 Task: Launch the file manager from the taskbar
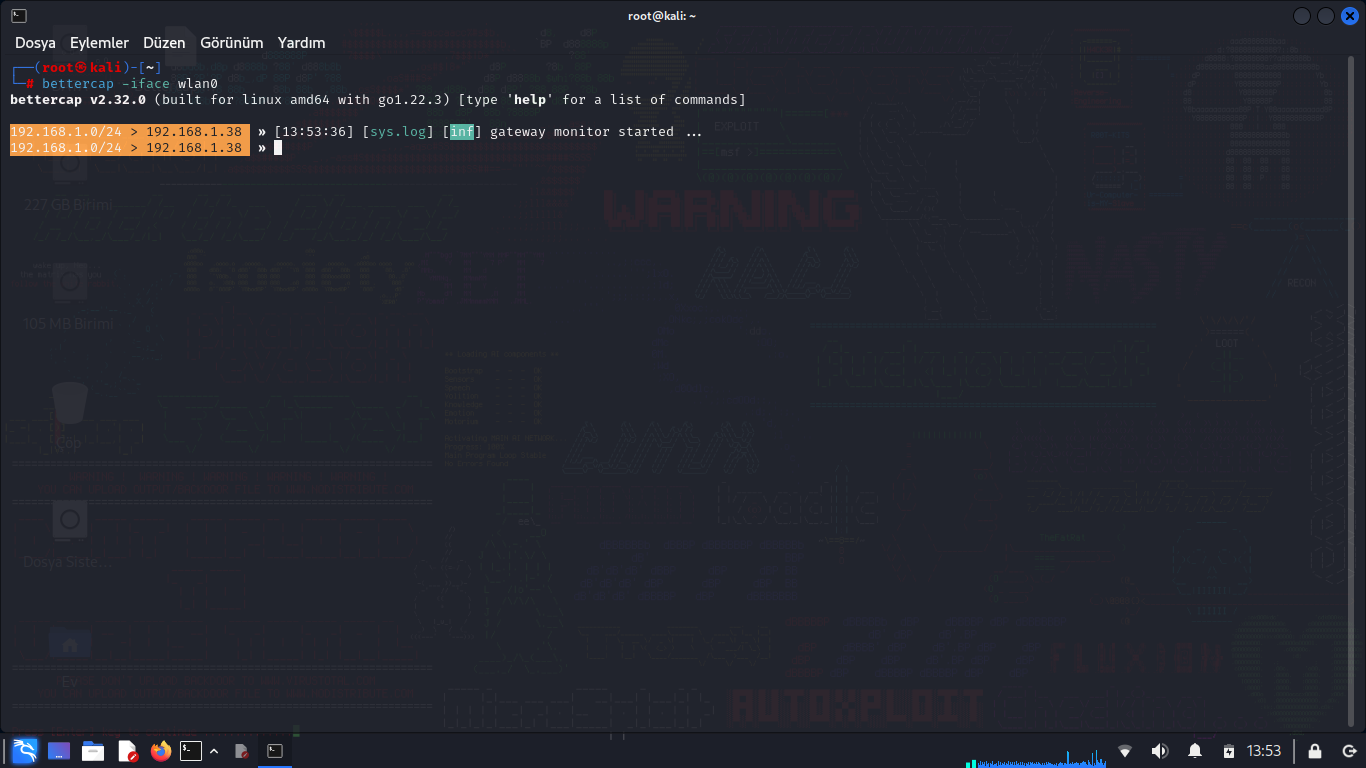click(x=93, y=751)
